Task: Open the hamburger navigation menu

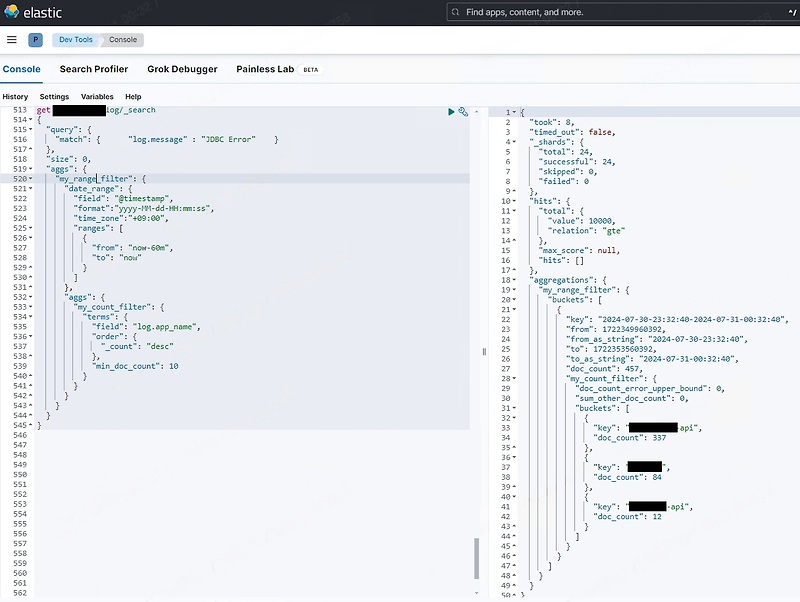Action: (x=12, y=40)
